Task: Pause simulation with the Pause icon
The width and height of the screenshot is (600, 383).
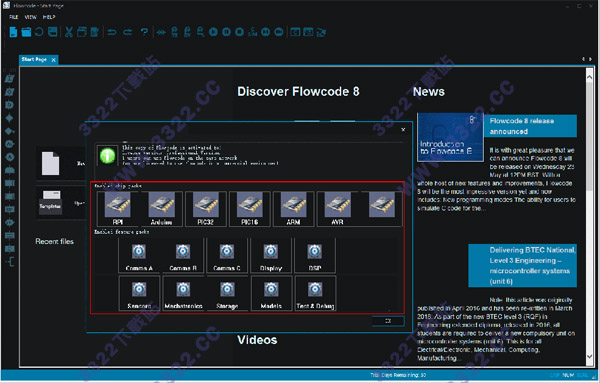Action: [227, 32]
